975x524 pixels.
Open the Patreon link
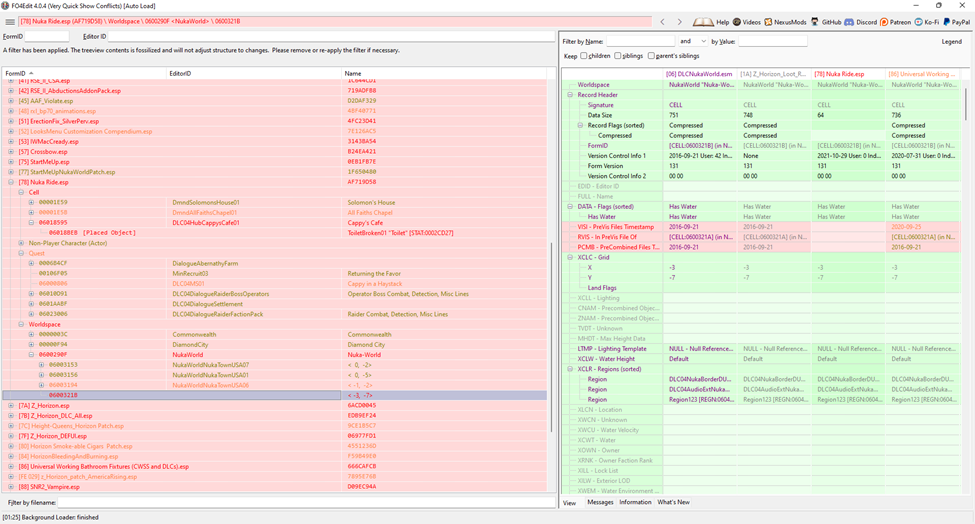[895, 22]
